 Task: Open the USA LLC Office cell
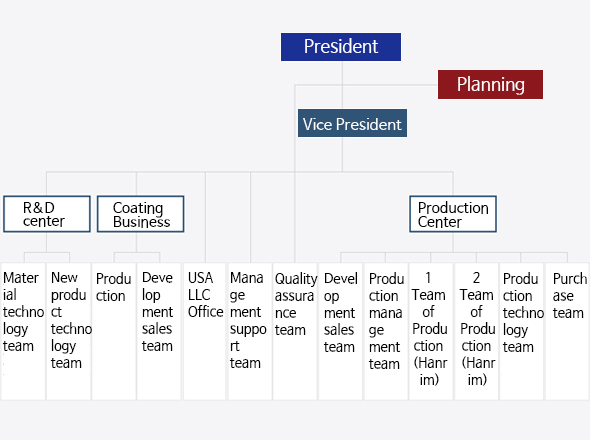(x=204, y=331)
